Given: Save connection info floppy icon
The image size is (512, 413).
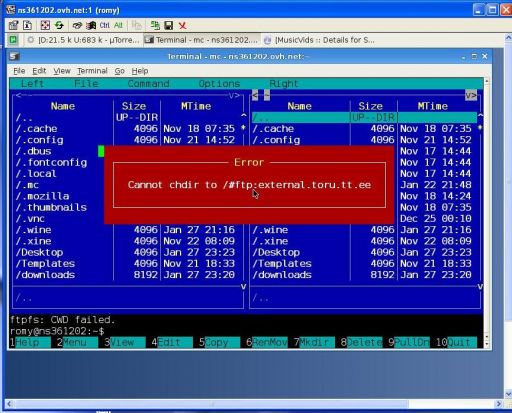Looking at the screenshot, I should 169,25.
